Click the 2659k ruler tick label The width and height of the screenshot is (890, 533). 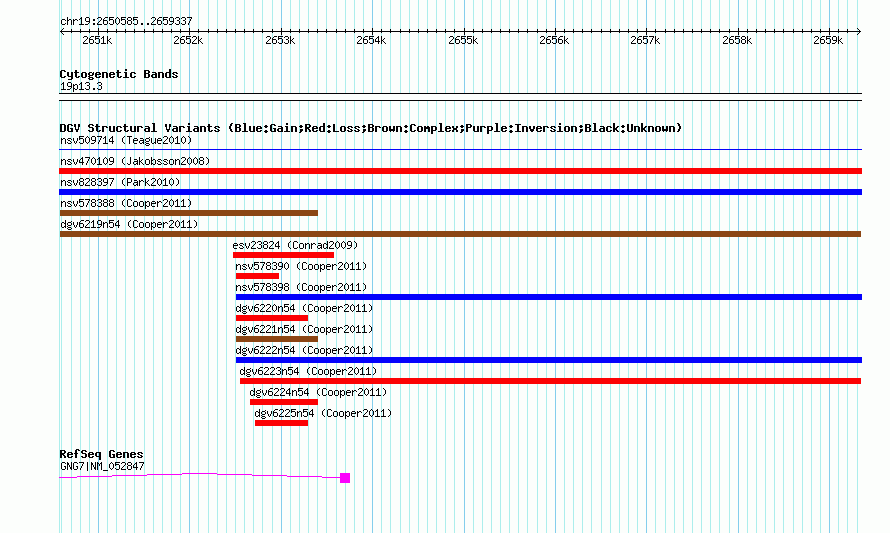[x=828, y=40]
